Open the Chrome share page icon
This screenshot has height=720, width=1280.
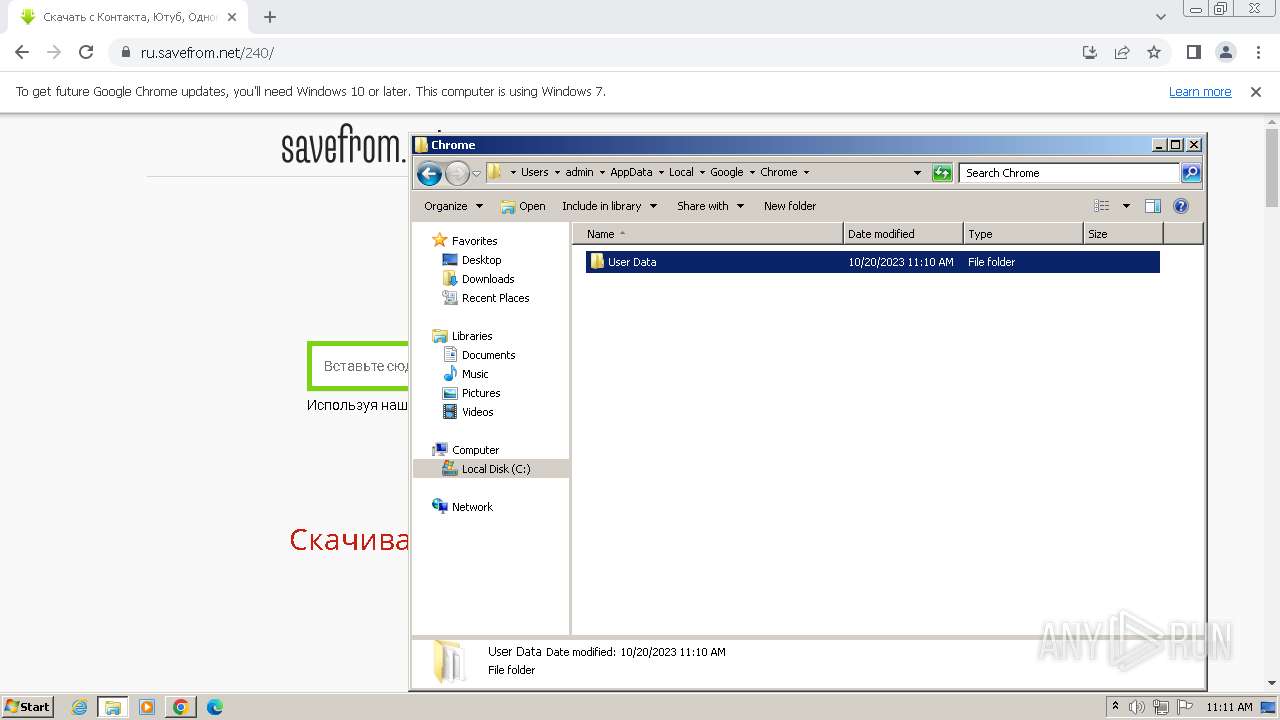(x=1122, y=52)
